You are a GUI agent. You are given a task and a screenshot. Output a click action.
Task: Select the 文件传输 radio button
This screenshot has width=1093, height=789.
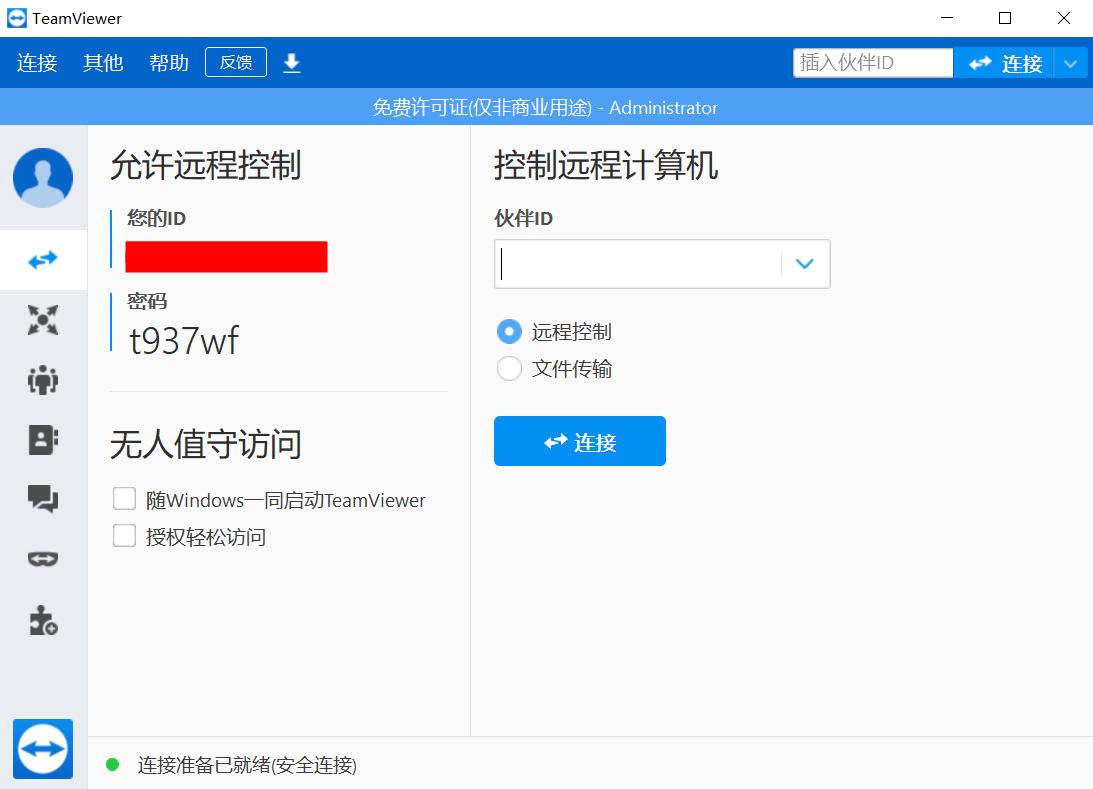pos(509,368)
